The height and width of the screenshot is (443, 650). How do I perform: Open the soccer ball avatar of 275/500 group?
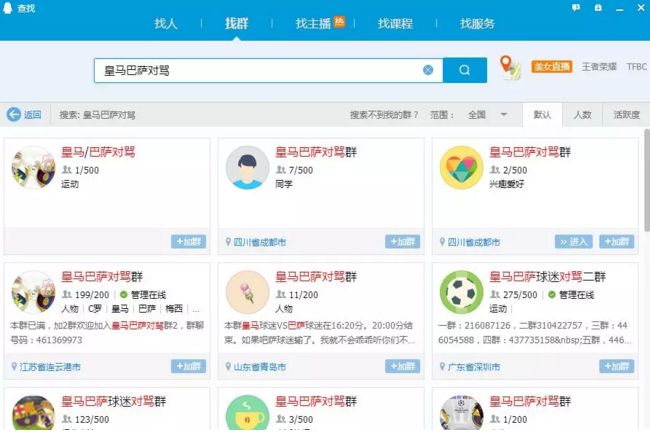pyautogui.click(x=461, y=292)
